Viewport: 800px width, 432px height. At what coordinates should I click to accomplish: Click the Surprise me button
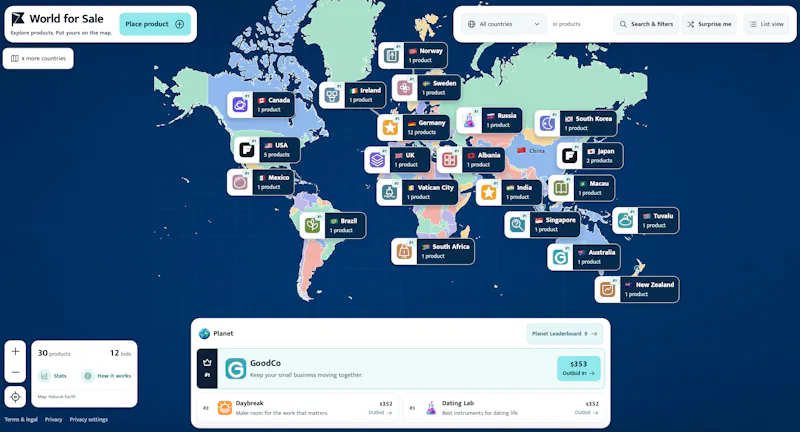[x=709, y=24]
